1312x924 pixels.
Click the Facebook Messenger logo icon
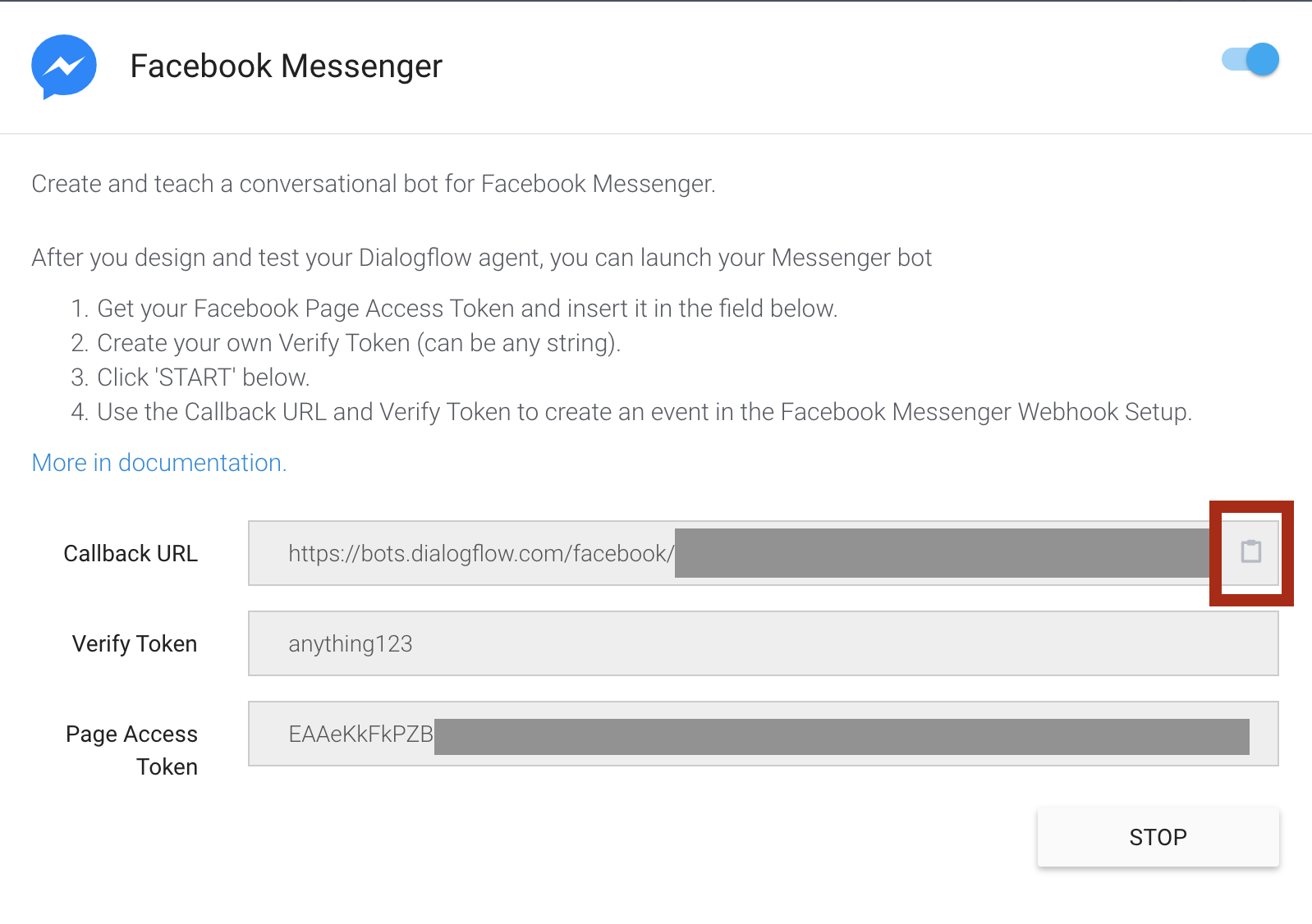tap(64, 66)
